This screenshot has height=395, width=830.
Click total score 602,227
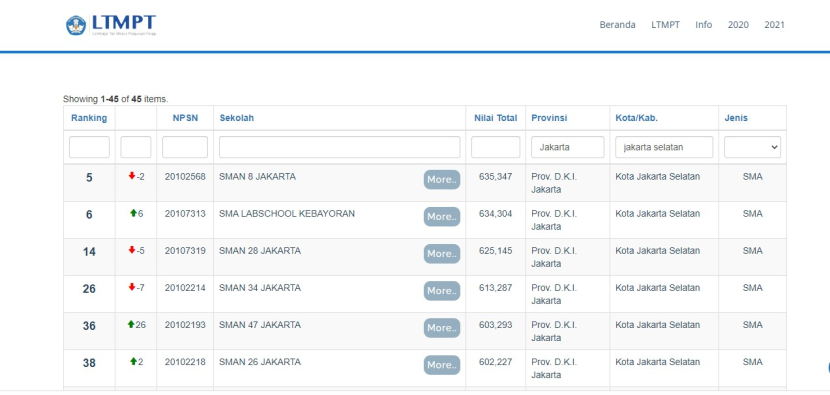point(495,362)
